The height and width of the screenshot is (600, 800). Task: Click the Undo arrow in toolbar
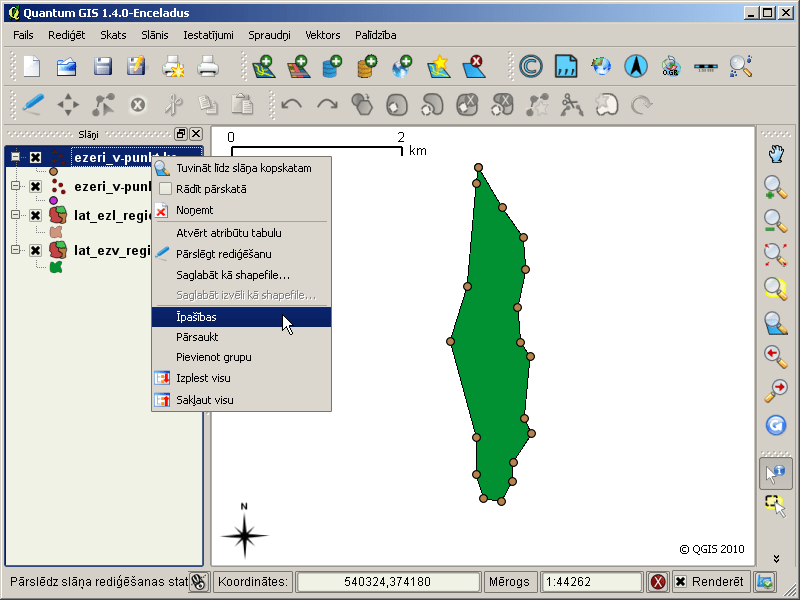click(x=291, y=105)
